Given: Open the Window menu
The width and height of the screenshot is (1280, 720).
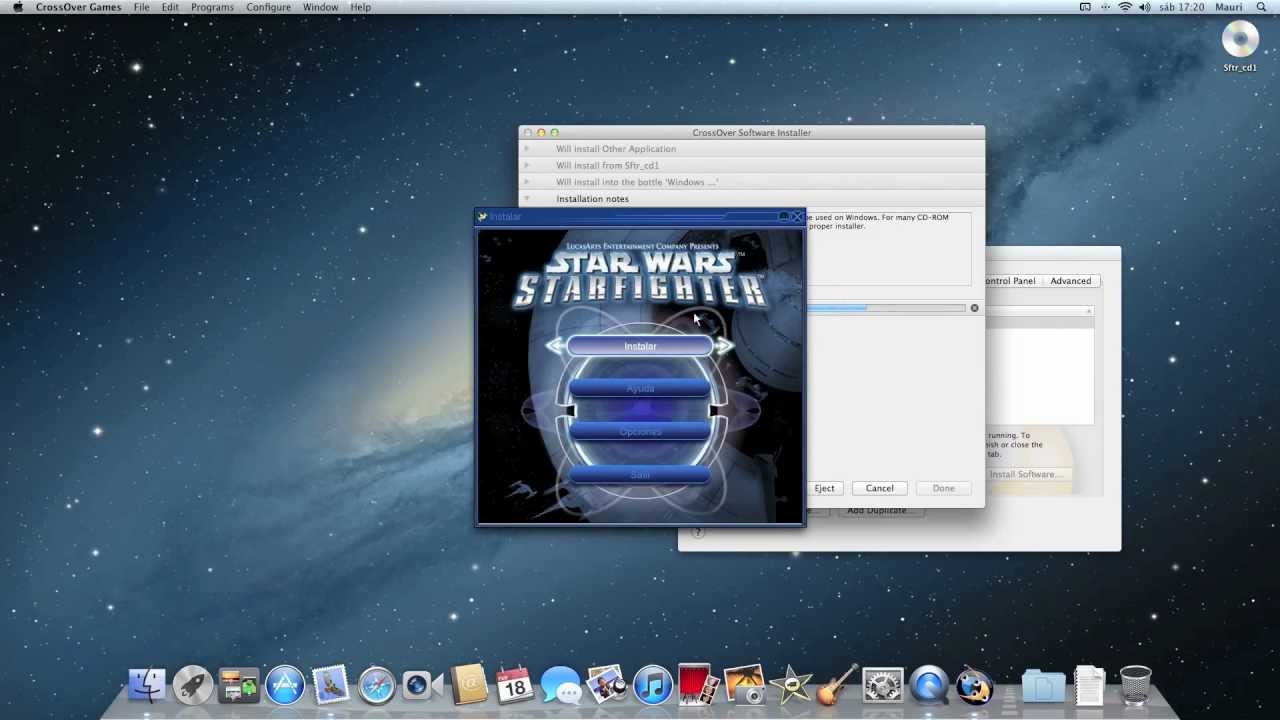Looking at the screenshot, I should coord(320,7).
